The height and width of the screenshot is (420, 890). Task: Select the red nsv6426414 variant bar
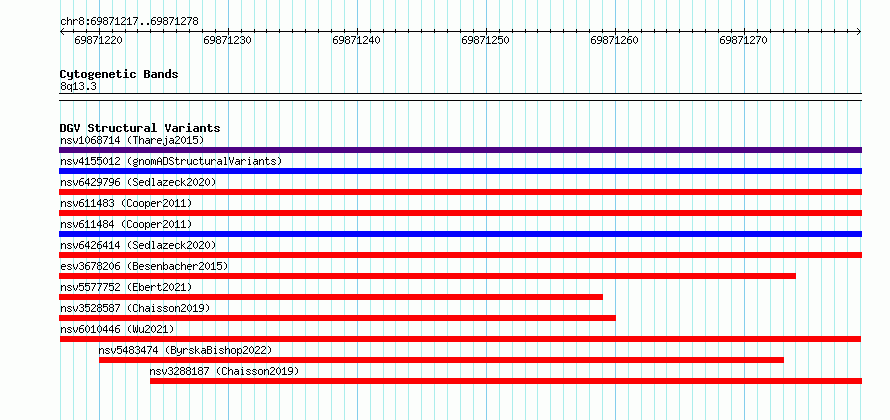460,255
